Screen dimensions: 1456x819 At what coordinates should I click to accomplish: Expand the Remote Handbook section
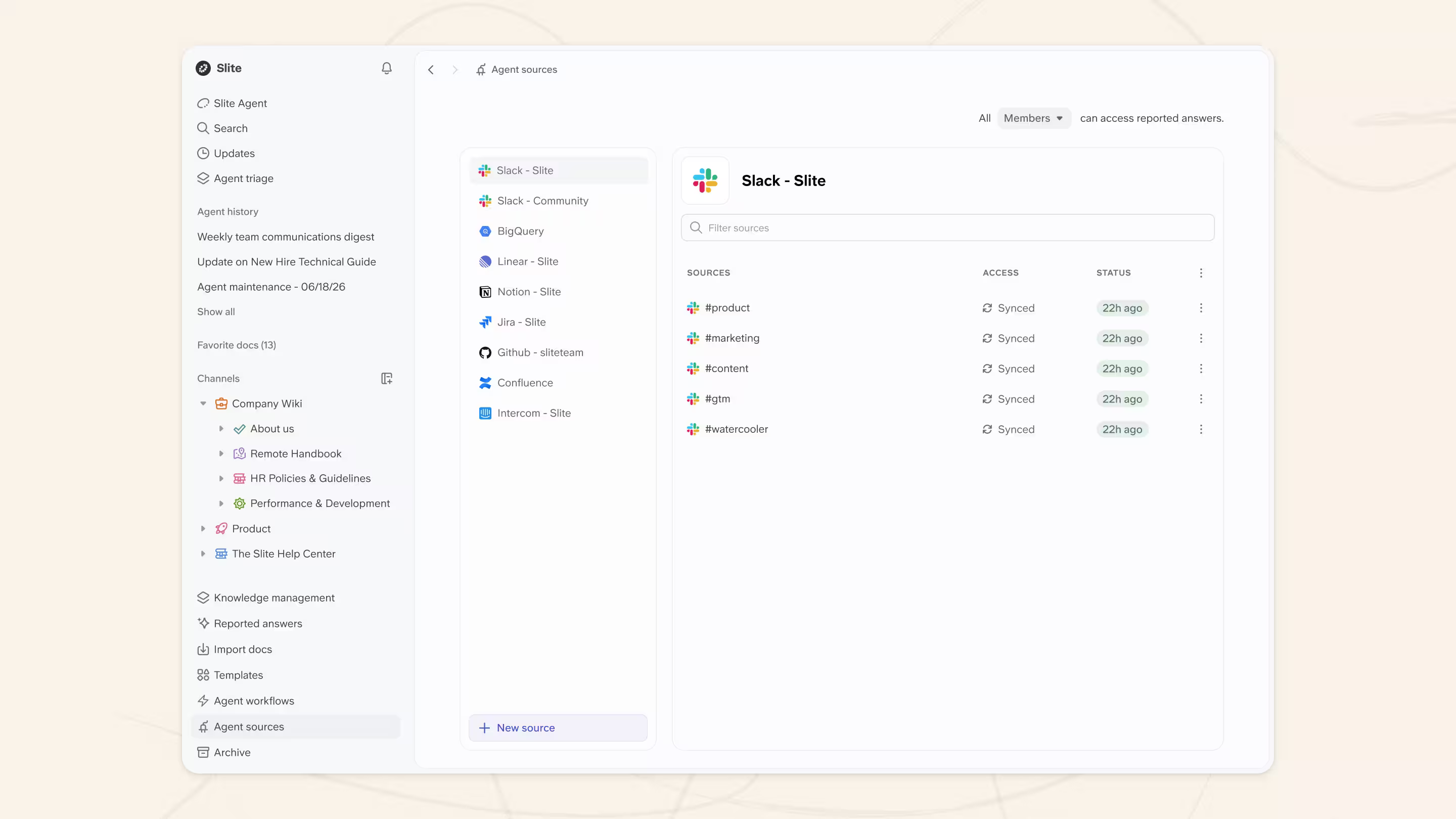point(221,454)
